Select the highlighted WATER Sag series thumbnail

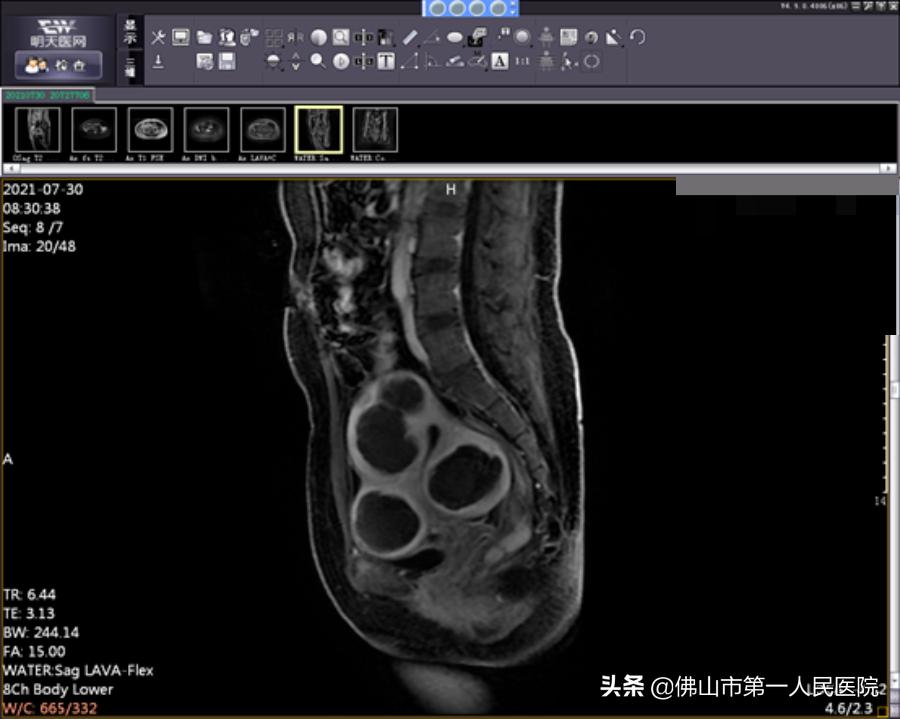[319, 130]
